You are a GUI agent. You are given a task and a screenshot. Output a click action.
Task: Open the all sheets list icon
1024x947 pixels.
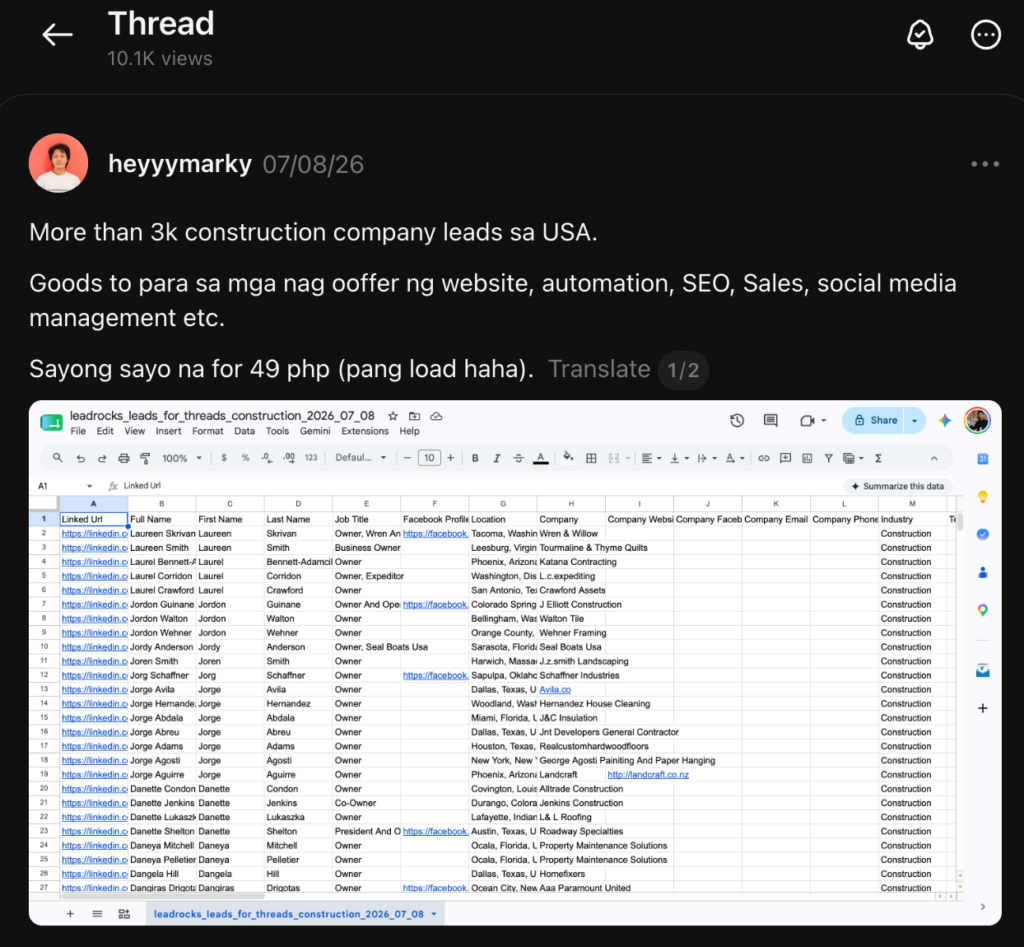(x=97, y=914)
